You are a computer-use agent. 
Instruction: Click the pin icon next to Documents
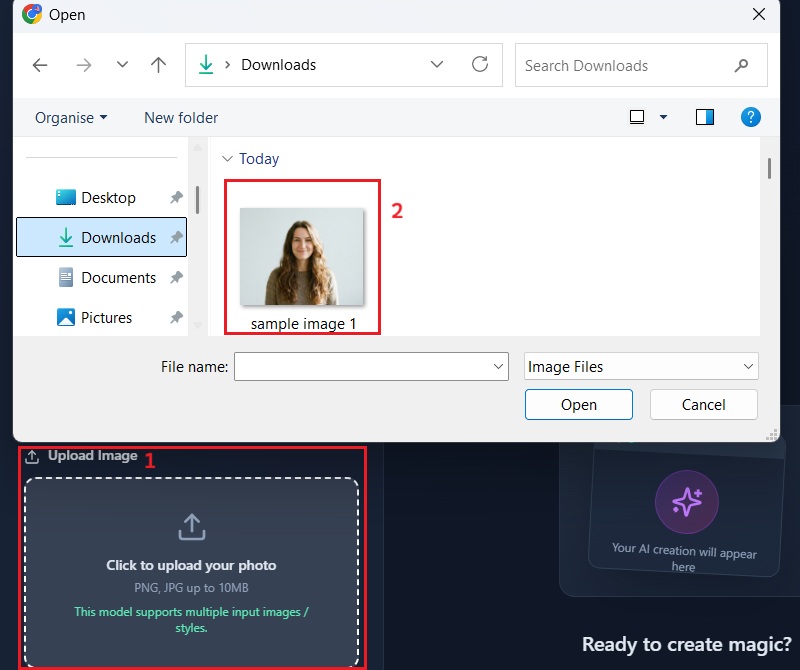[x=177, y=278]
